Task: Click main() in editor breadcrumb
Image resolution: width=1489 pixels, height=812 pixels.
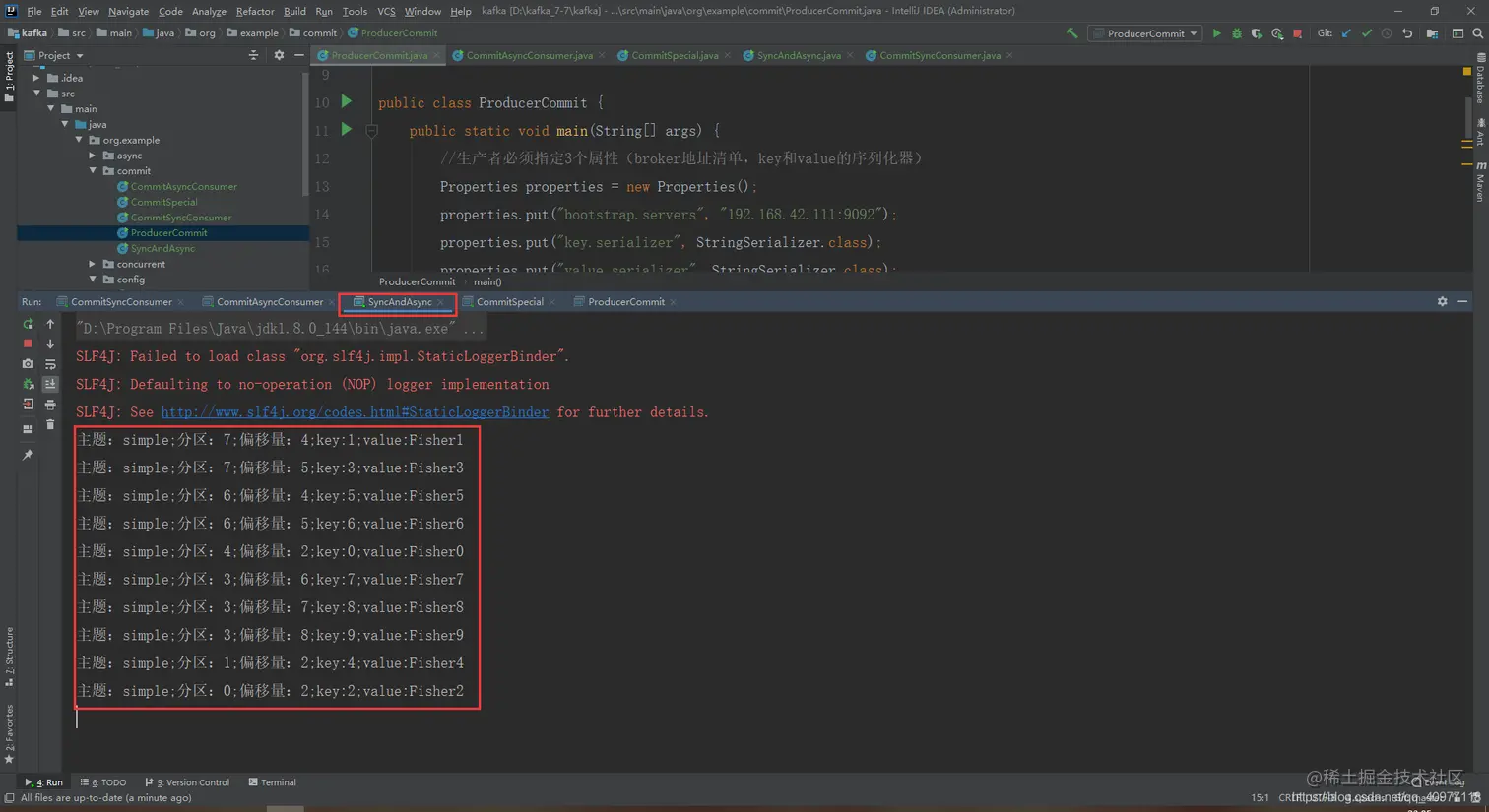Action: (487, 281)
